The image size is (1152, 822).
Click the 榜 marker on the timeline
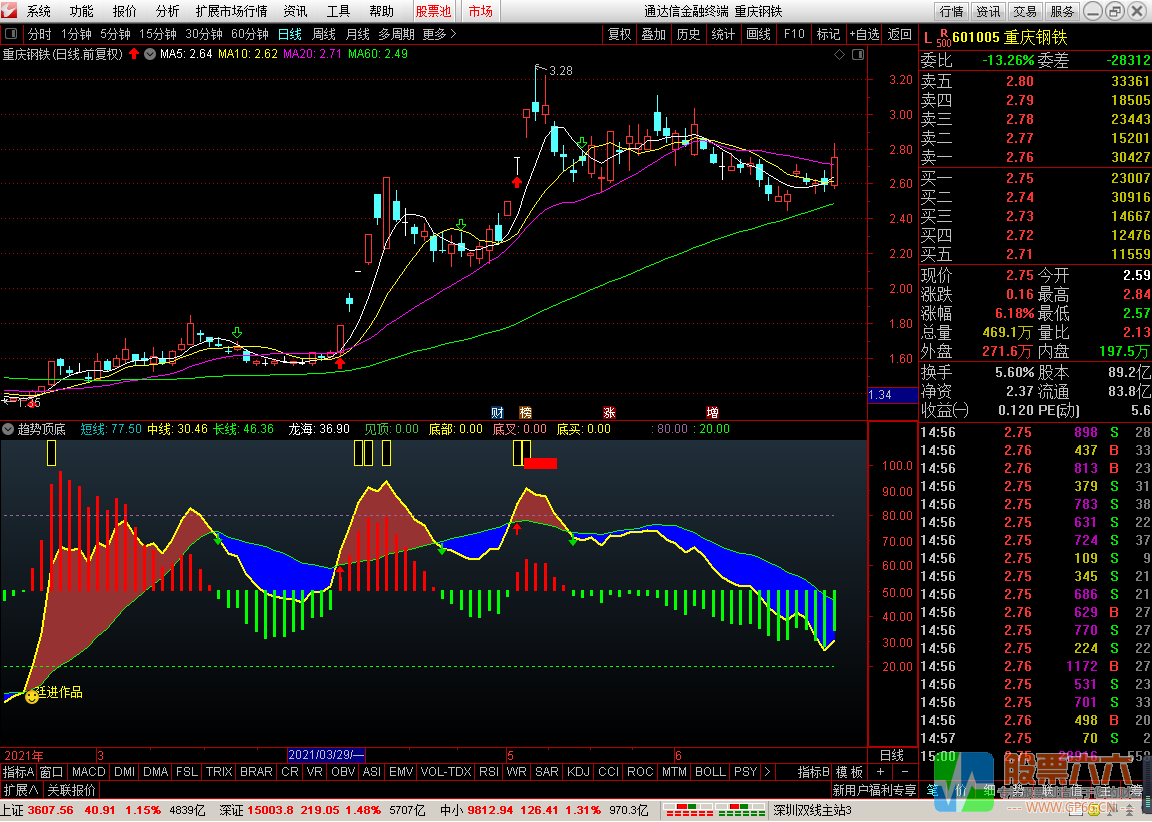coord(525,412)
